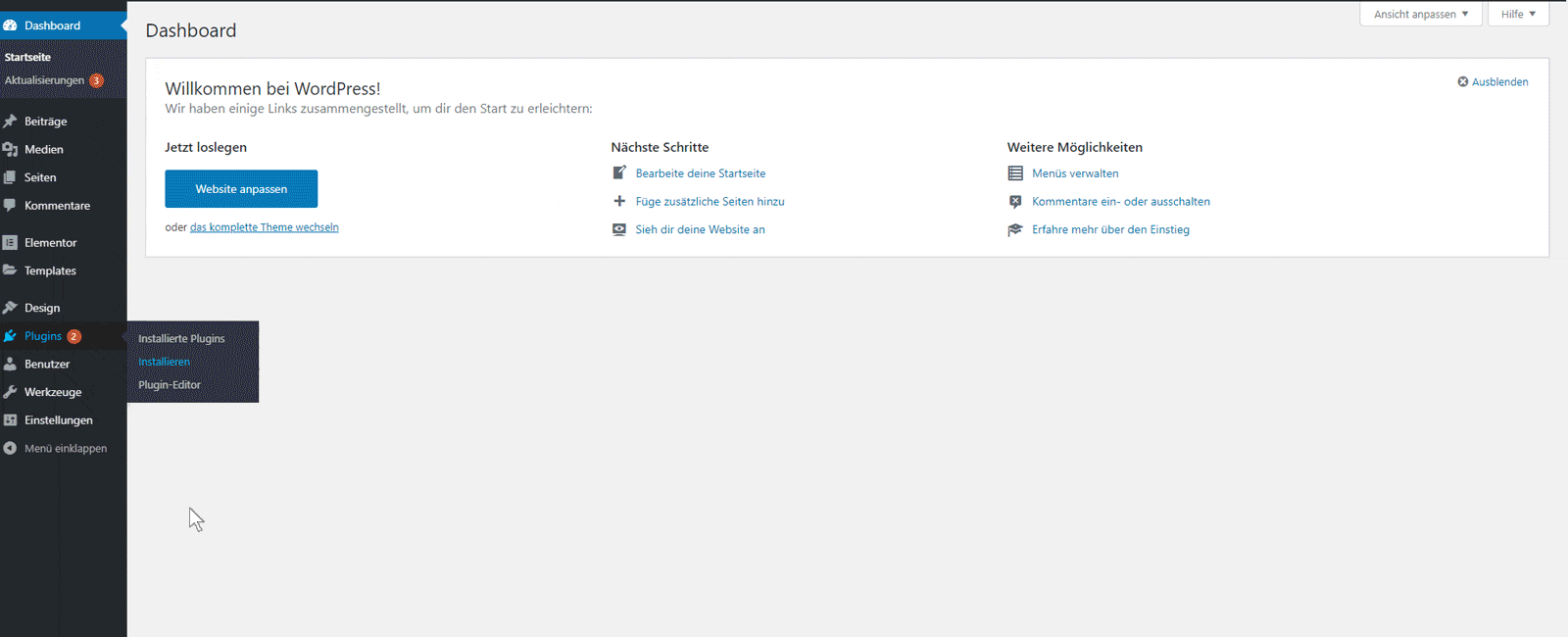
Task: Go to Aktualisierungen updates page
Action: pyautogui.click(x=44, y=80)
